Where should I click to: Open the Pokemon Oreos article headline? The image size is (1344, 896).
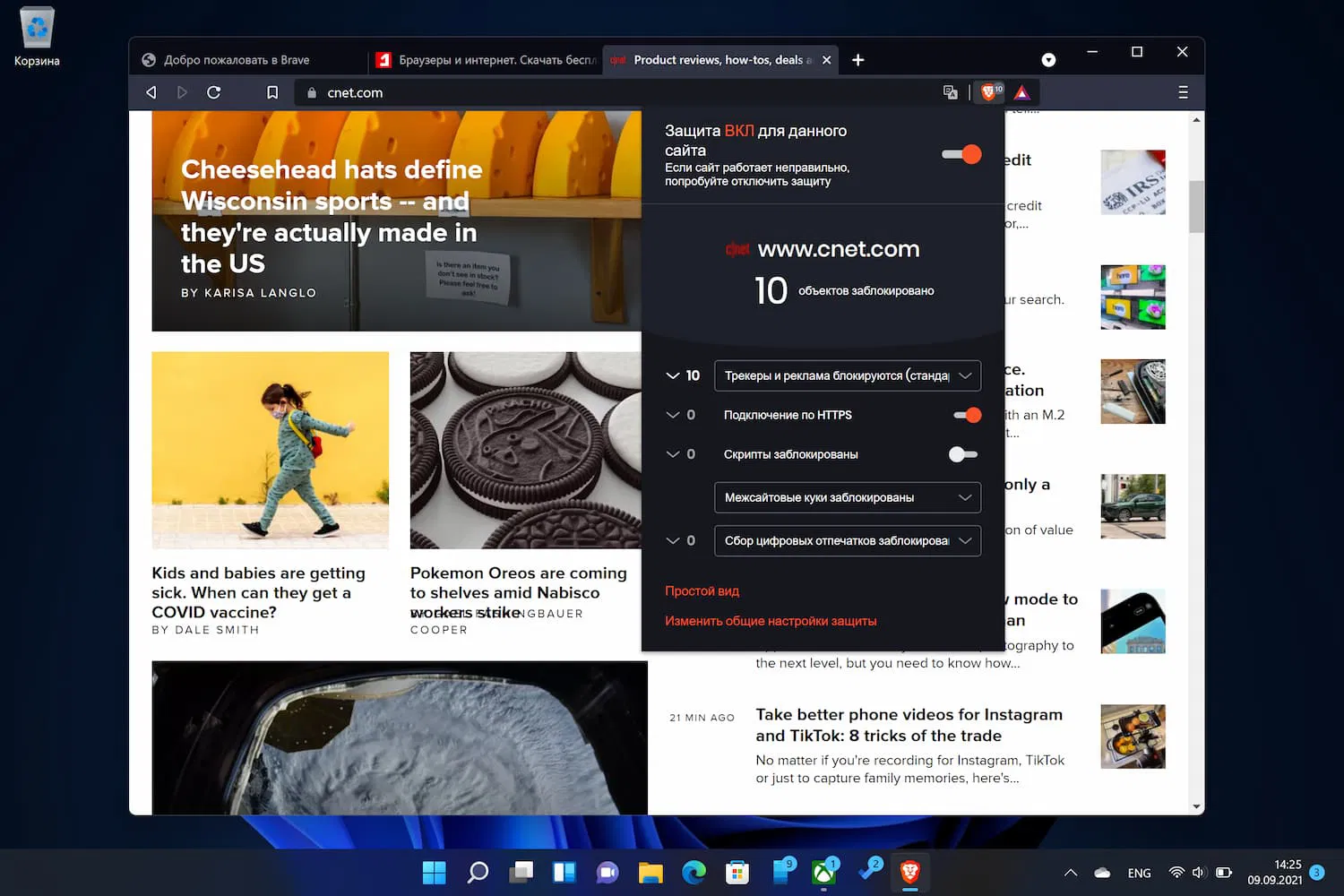[x=519, y=592]
